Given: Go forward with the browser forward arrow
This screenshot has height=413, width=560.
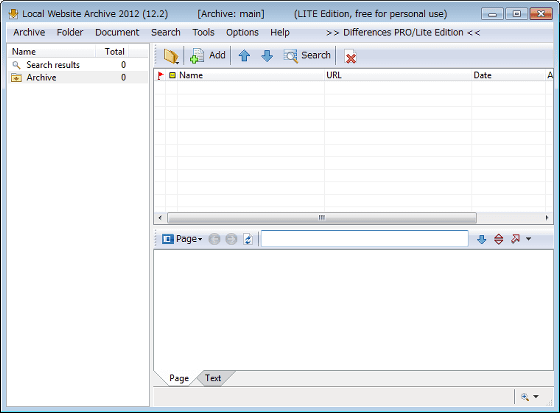Looking at the screenshot, I should [231, 239].
